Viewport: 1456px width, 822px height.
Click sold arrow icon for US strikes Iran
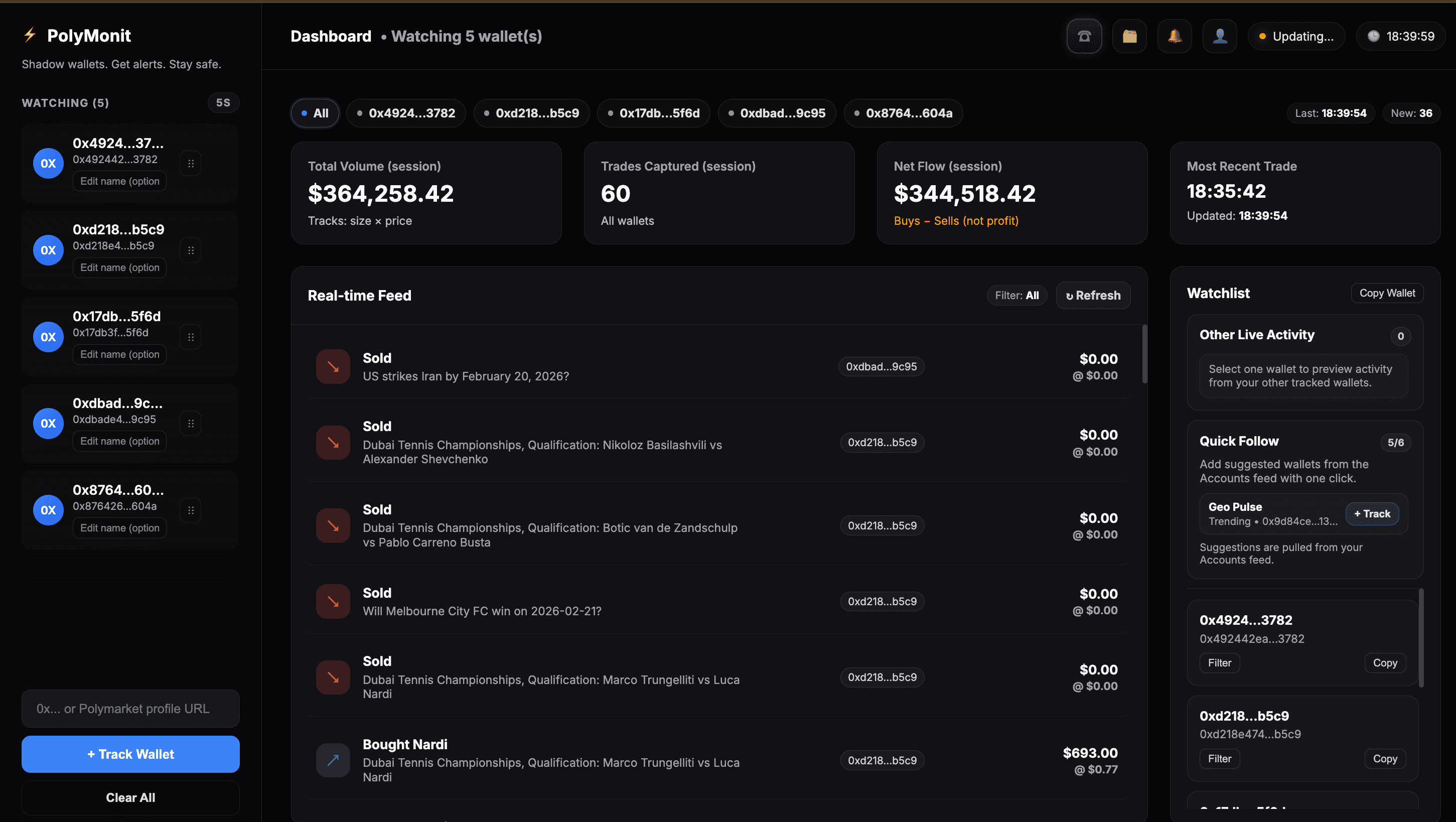(x=333, y=367)
